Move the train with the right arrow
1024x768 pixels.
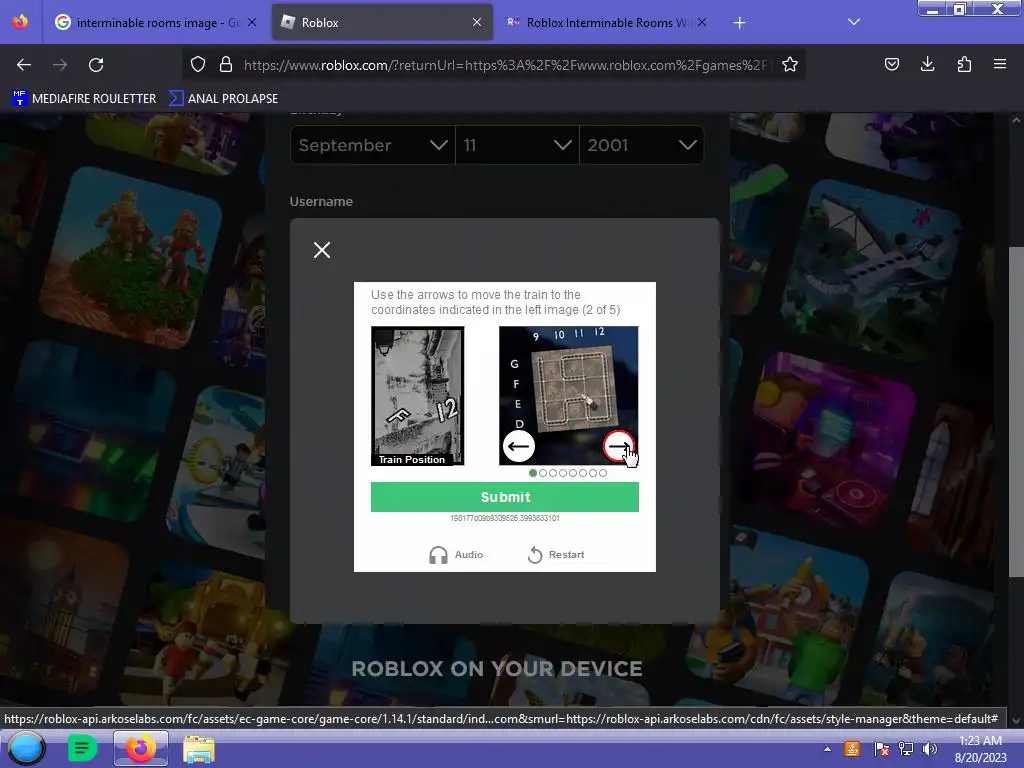click(x=618, y=447)
